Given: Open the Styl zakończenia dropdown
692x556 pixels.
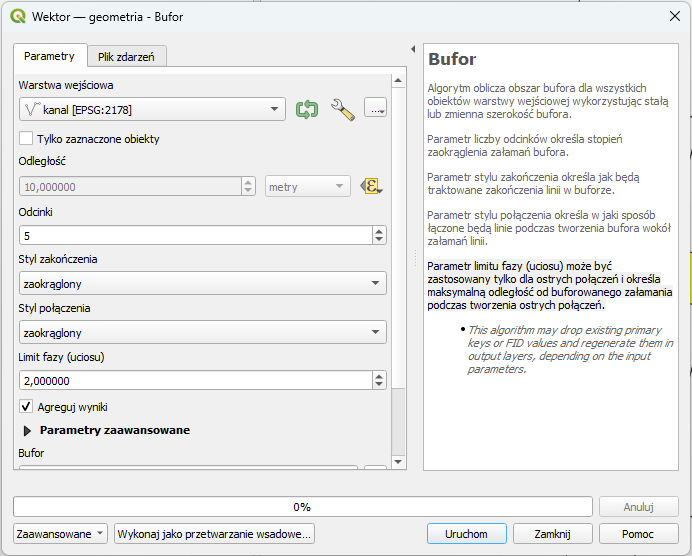Looking at the screenshot, I should [x=202, y=284].
